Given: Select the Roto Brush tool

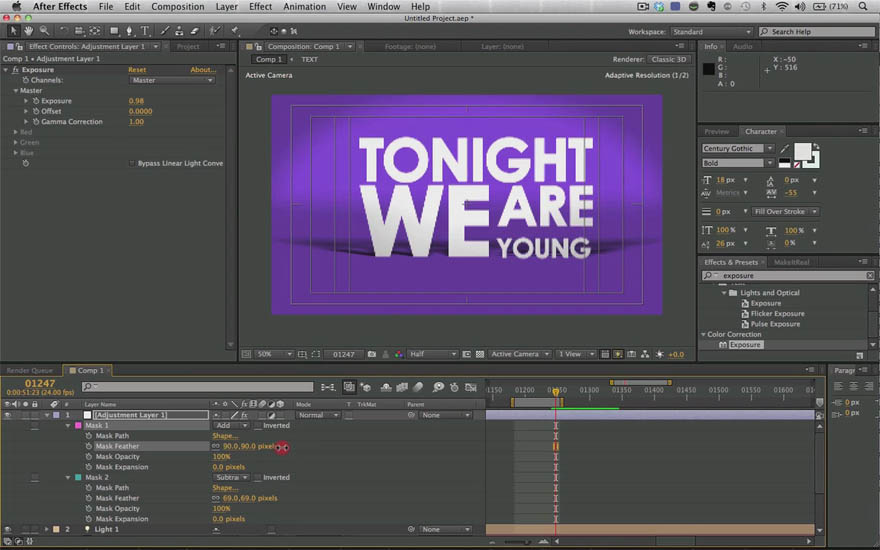Looking at the screenshot, I should click(x=214, y=31).
